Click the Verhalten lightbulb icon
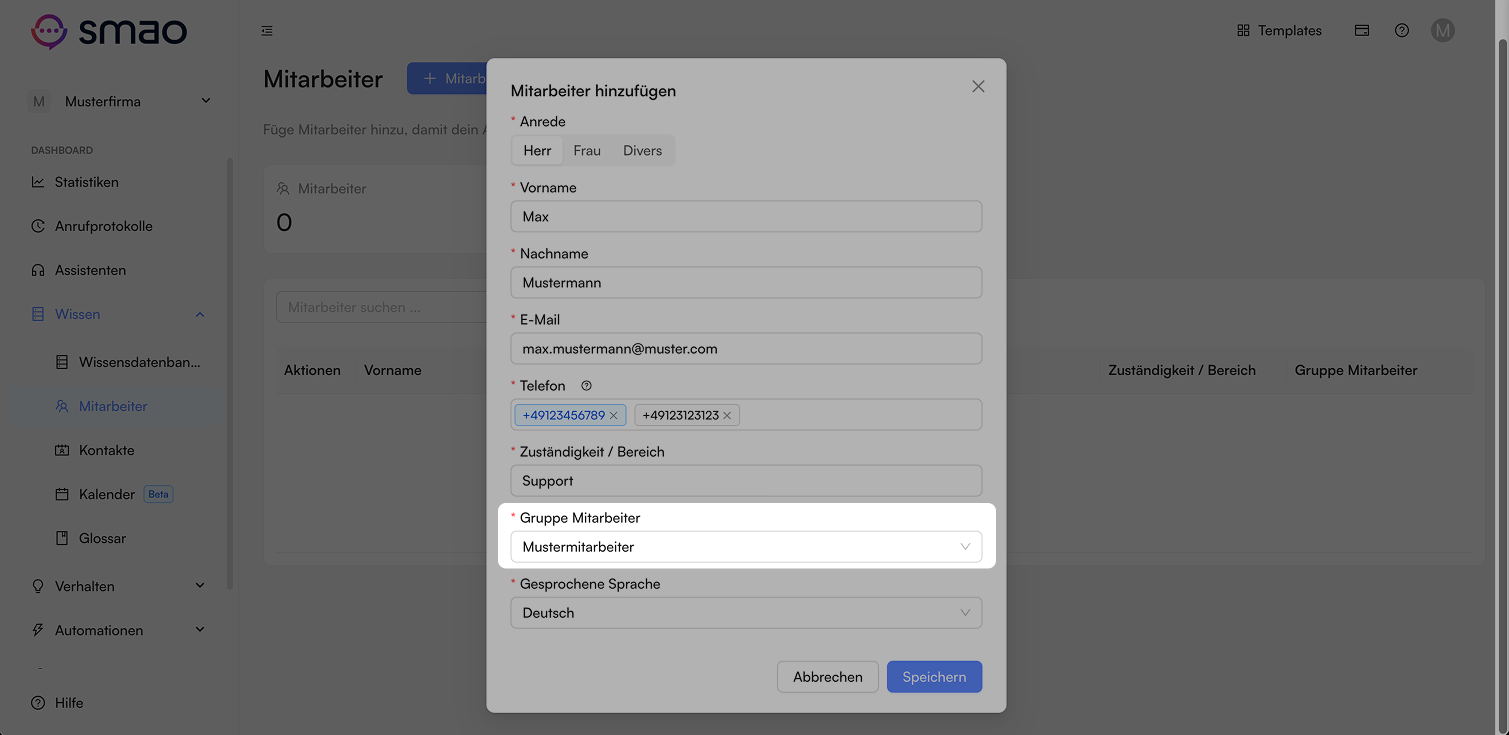 tap(38, 586)
